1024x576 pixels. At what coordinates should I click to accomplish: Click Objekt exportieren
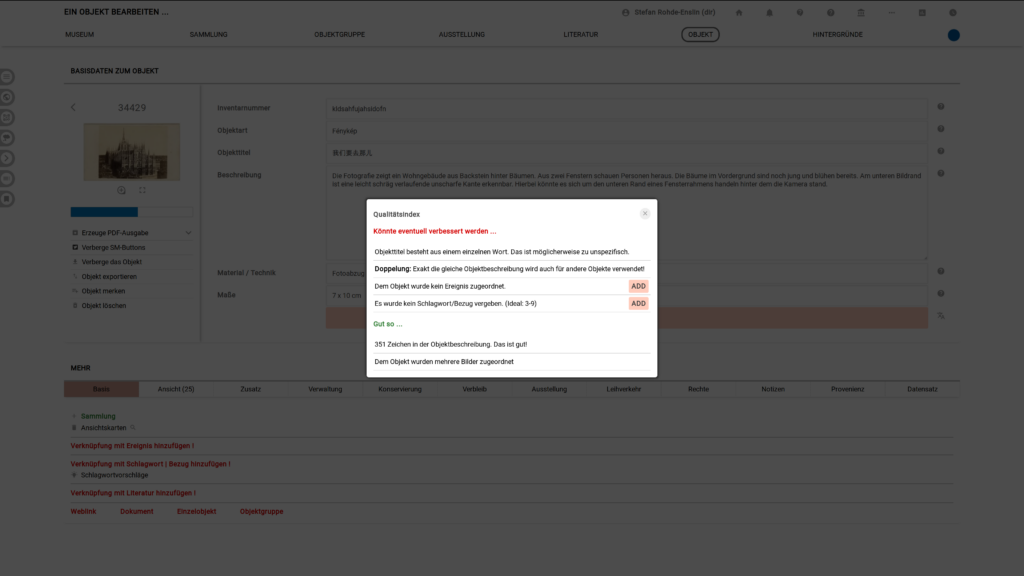[x=109, y=276]
